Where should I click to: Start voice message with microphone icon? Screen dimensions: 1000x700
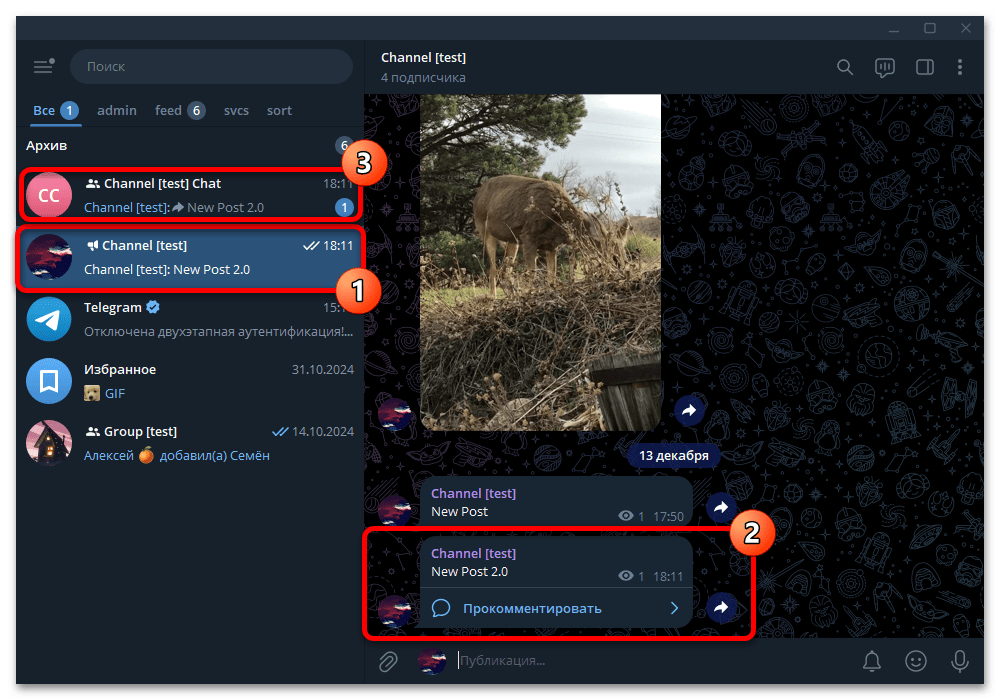pos(959,661)
